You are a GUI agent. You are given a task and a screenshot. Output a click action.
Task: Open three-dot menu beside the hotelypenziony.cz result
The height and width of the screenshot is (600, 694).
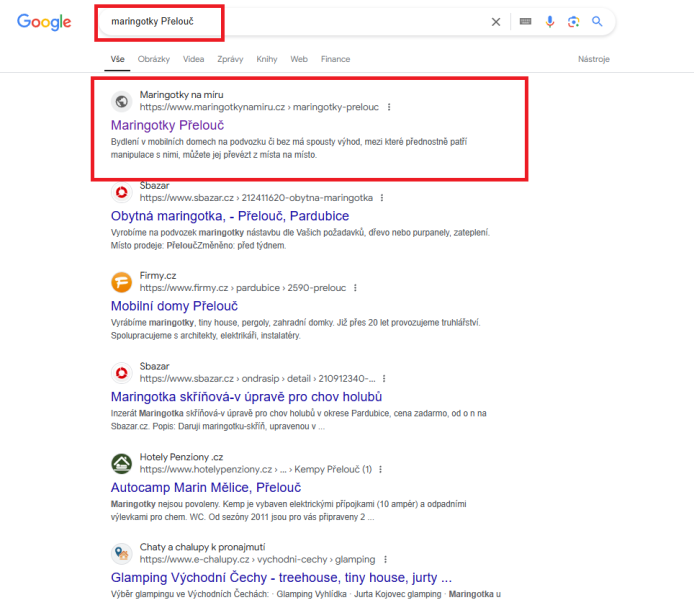point(381,469)
